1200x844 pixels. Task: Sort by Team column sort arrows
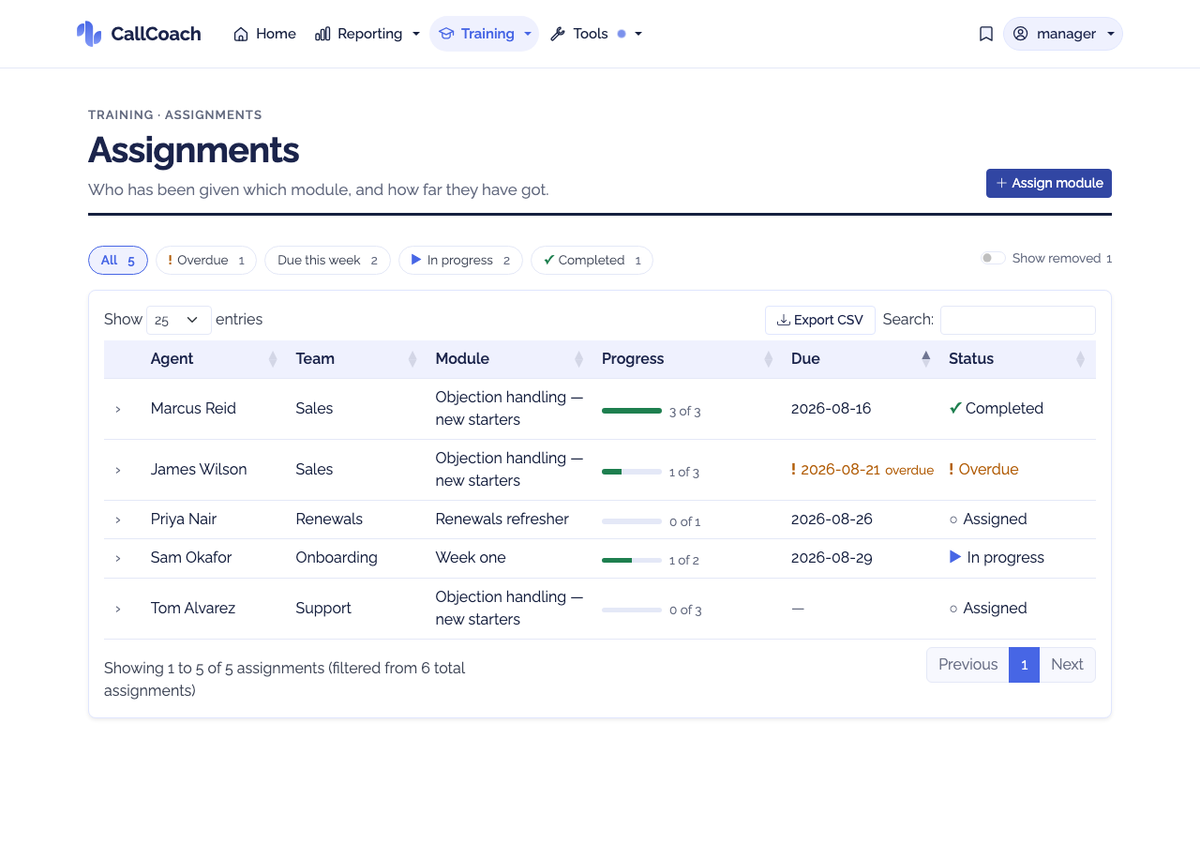pos(413,359)
